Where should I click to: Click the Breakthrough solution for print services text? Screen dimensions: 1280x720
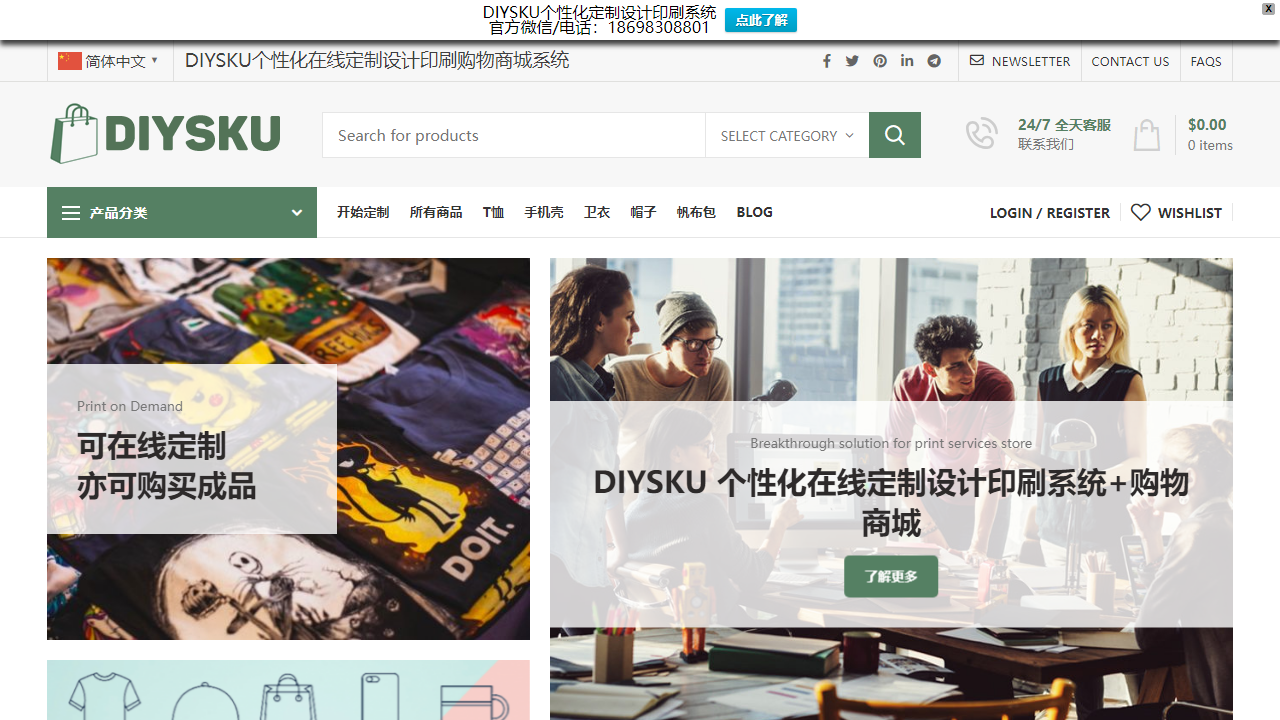(891, 443)
